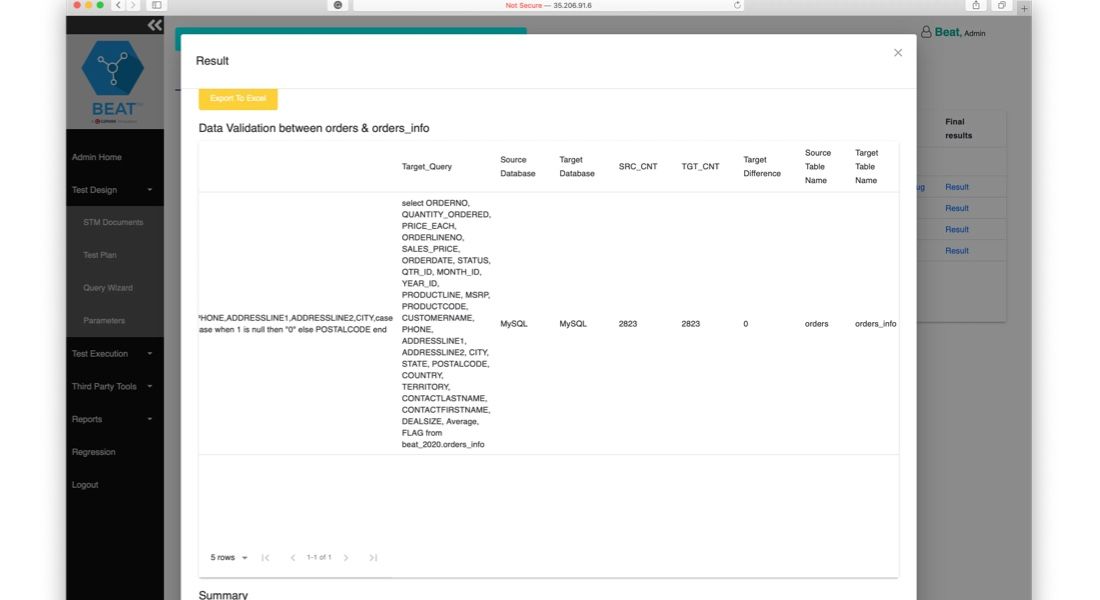The width and height of the screenshot is (1100, 600).
Task: Open the top Result link under Final results
Action: click(956, 187)
